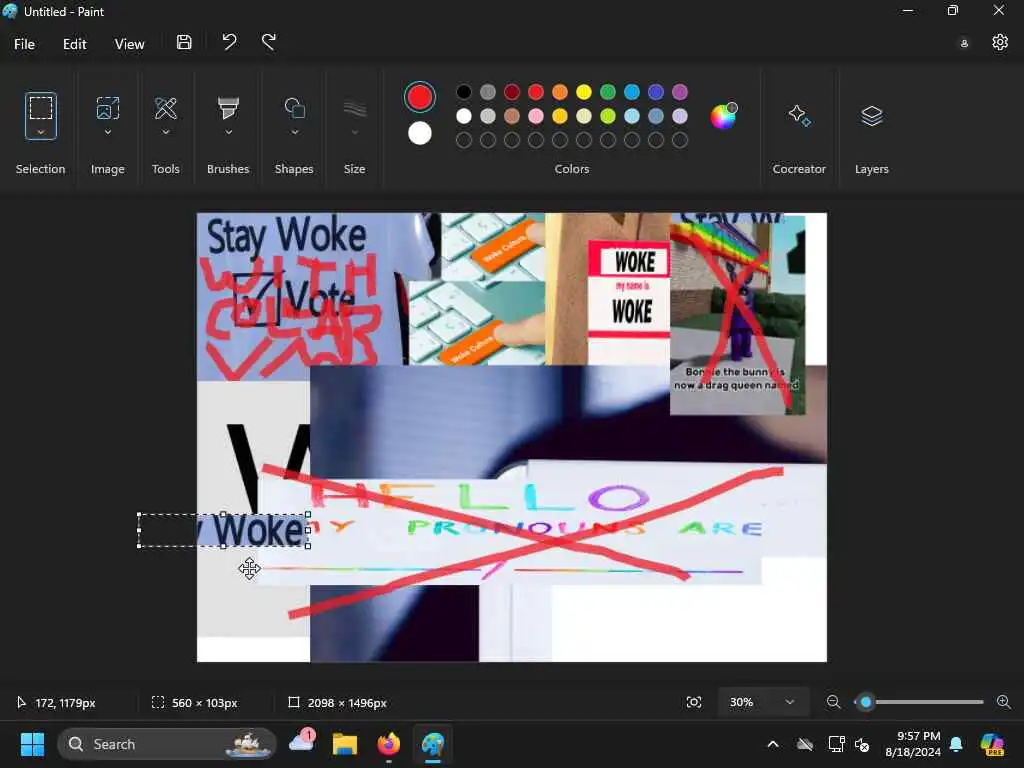Open notifications bell icon

coord(956,744)
